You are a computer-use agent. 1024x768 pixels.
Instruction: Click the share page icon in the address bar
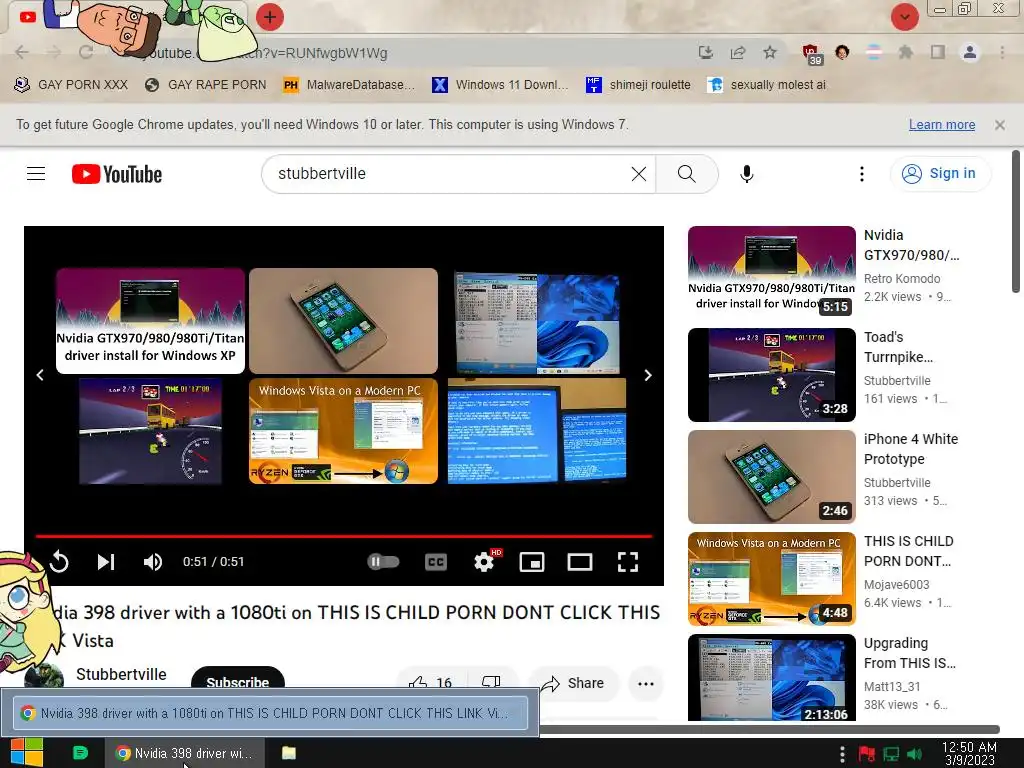[x=738, y=52]
